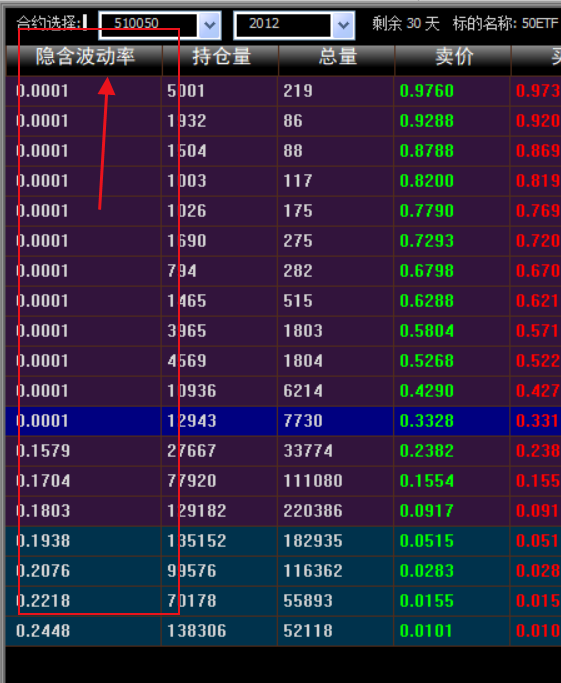
Task: Select open interest cell 1465
Action: click(x=187, y=301)
